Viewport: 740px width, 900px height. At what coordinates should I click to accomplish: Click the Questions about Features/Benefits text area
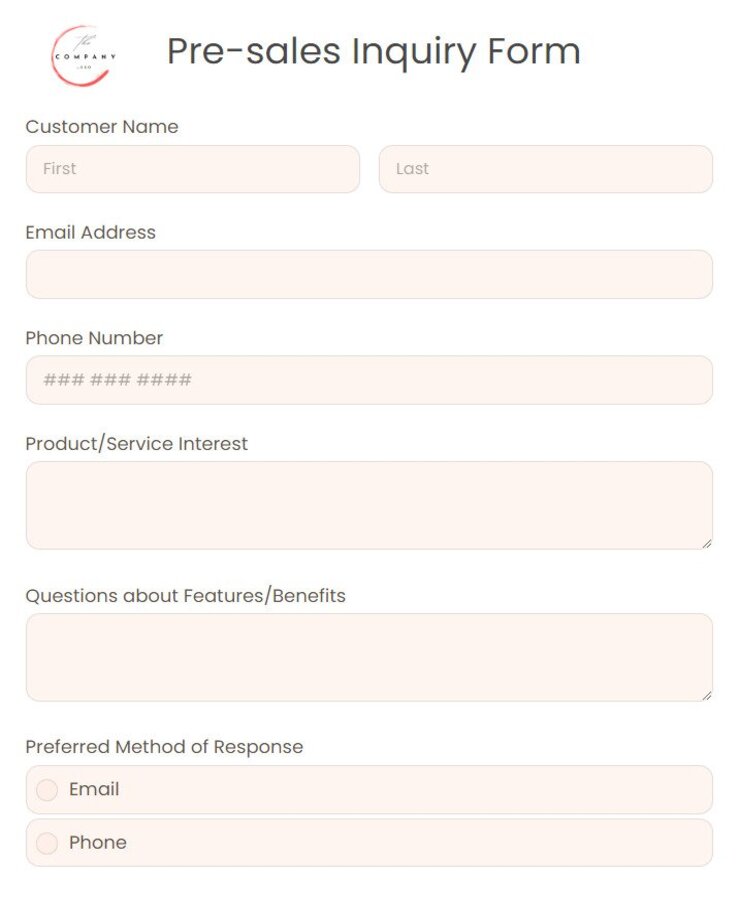[x=369, y=657]
